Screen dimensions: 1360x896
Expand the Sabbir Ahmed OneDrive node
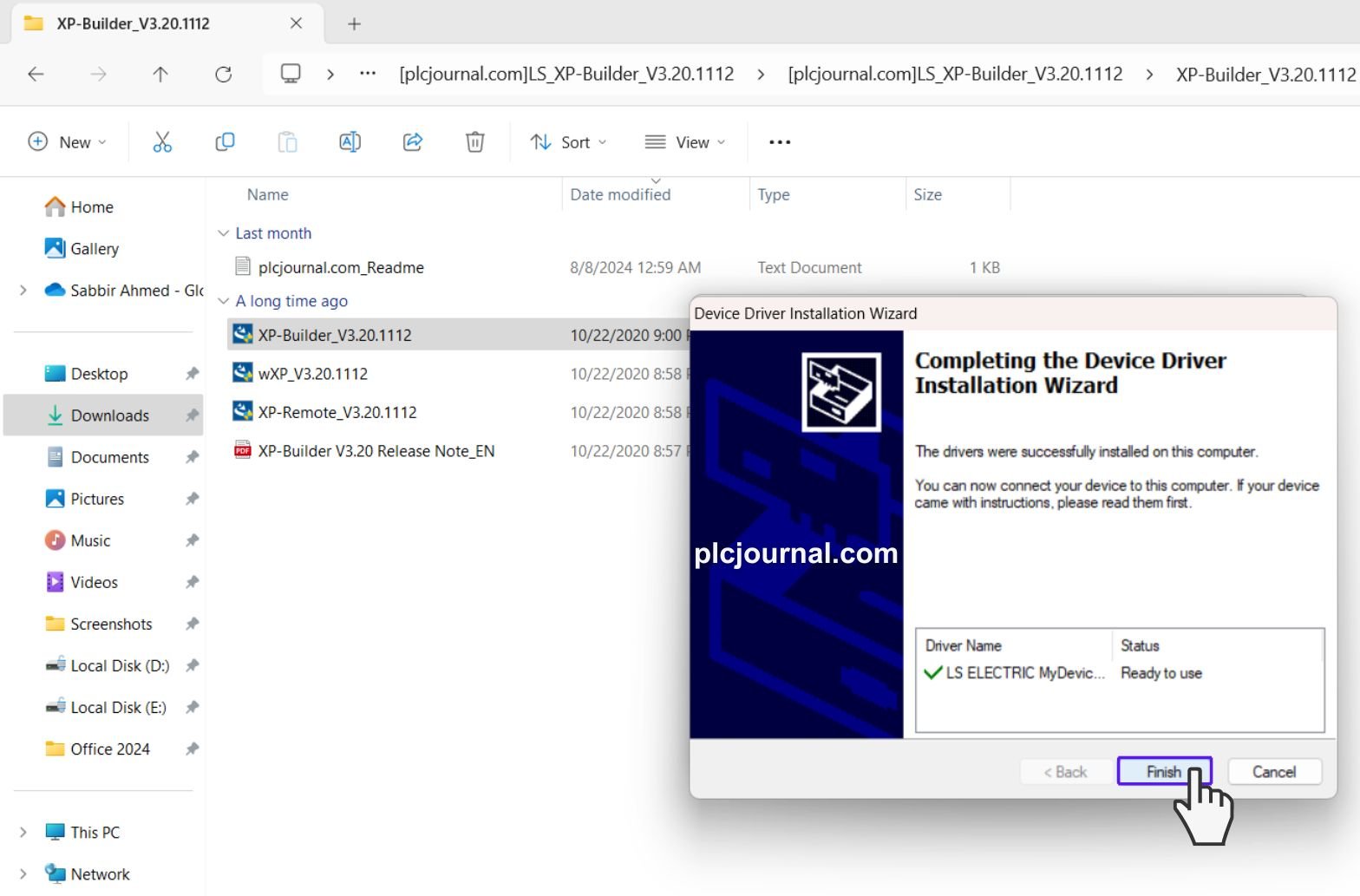coord(23,291)
